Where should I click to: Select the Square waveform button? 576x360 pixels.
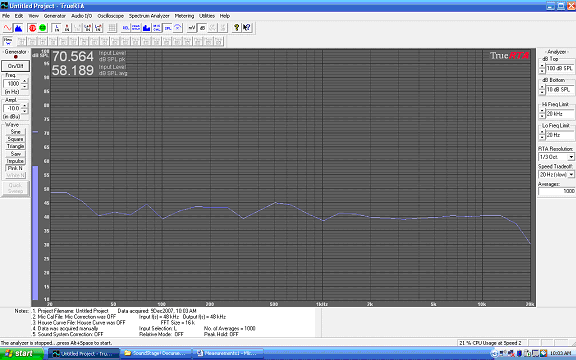pos(15,139)
